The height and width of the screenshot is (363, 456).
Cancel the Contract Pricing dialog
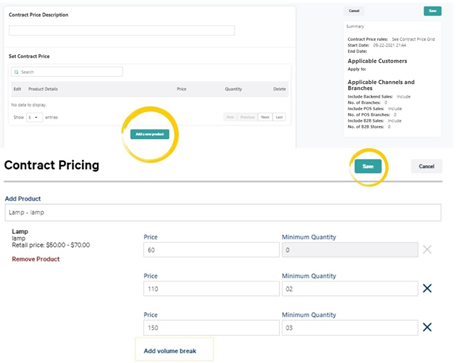(x=426, y=166)
